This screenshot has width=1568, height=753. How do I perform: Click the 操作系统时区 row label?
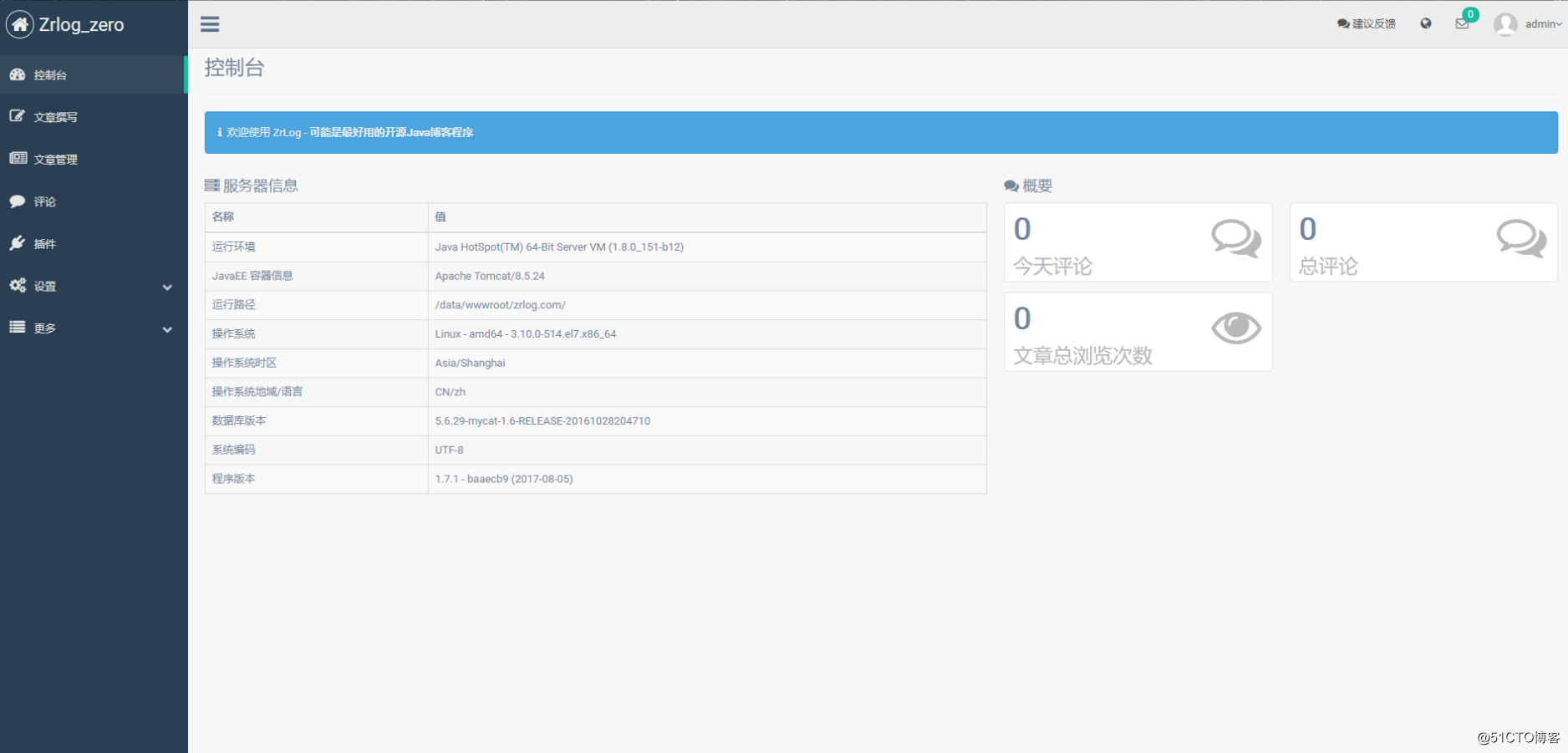click(x=244, y=363)
